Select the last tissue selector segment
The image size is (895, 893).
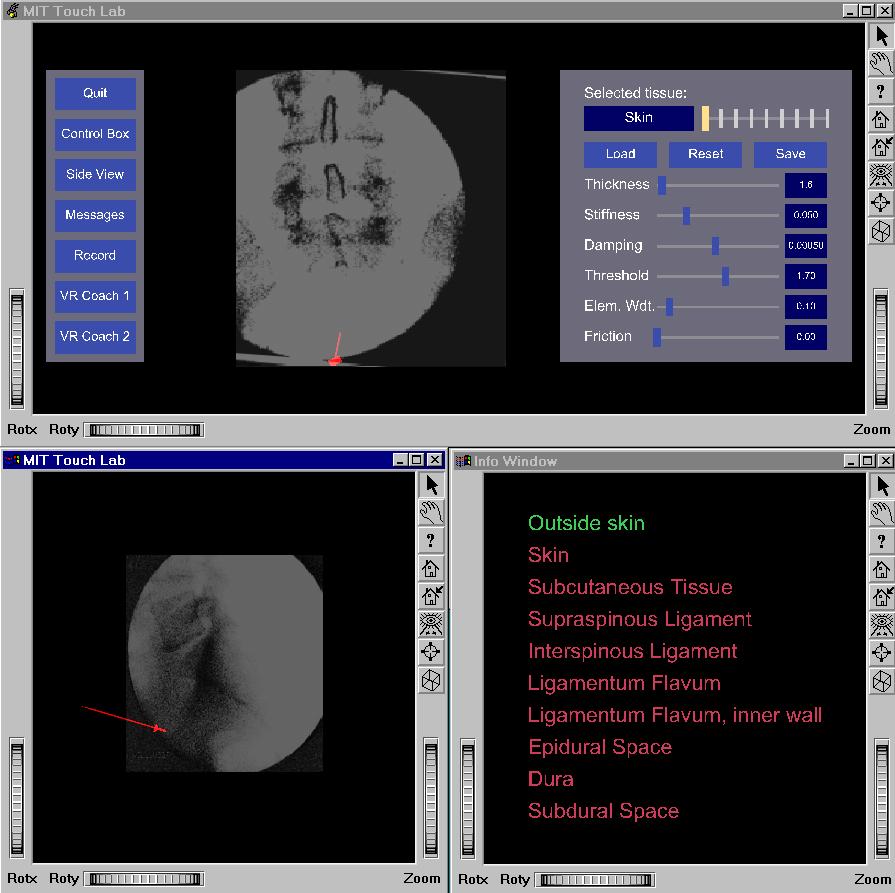tap(827, 118)
